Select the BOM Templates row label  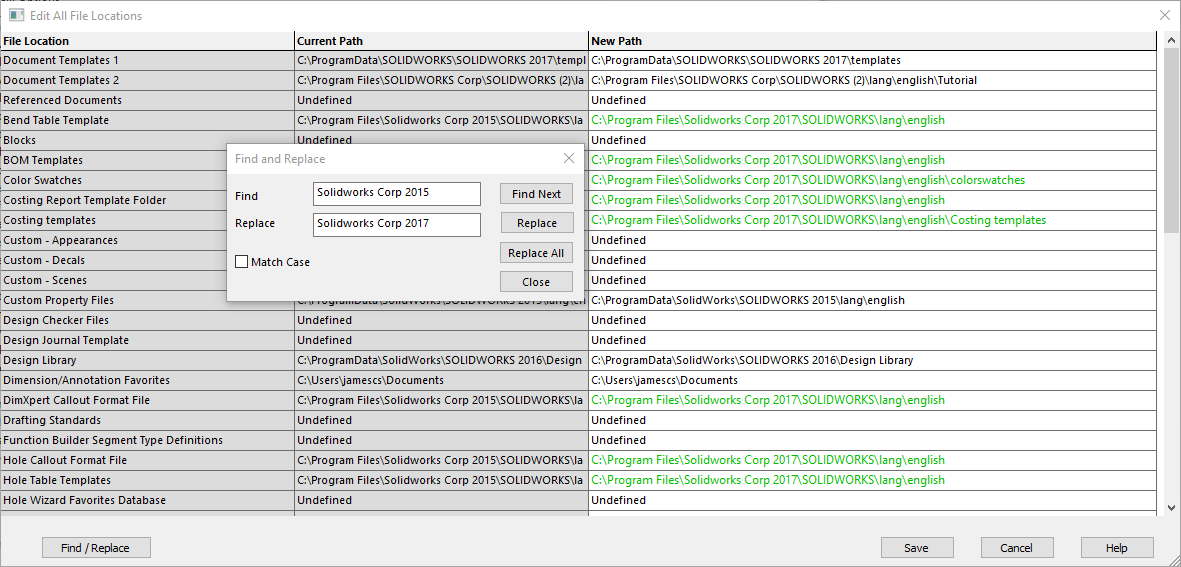click(x=43, y=160)
